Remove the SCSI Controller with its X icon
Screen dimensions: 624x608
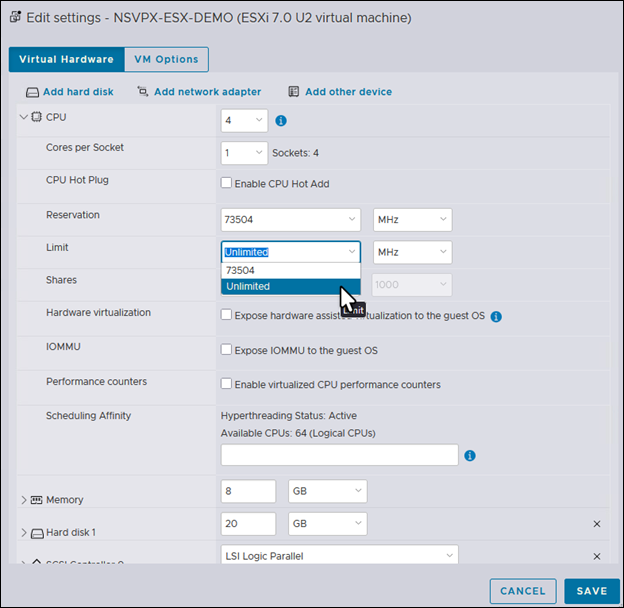[597, 556]
